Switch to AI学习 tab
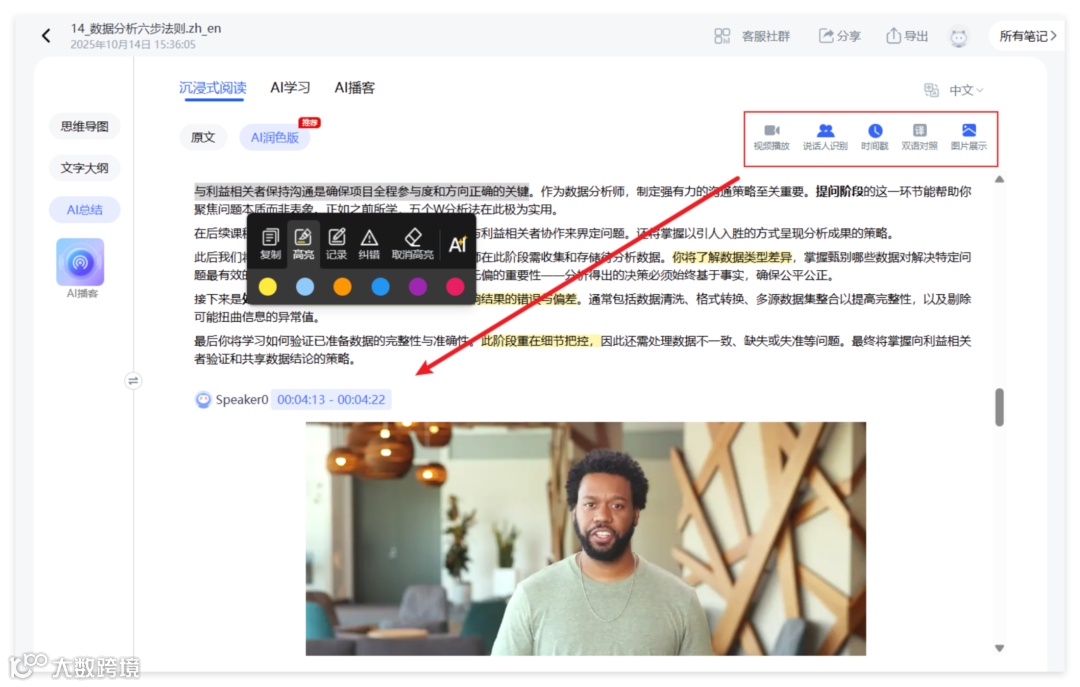Screen dimensions: 1080x687 click(x=290, y=88)
